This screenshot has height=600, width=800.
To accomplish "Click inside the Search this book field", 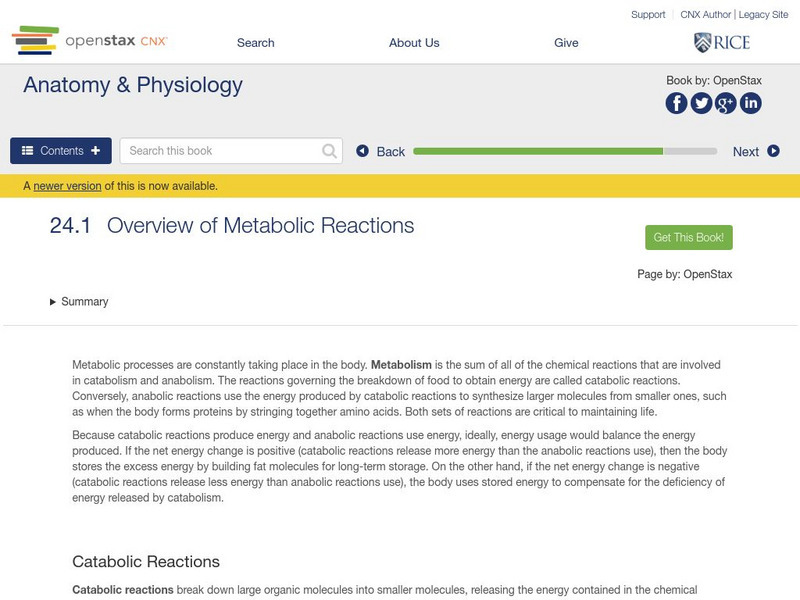I will pyautogui.click(x=220, y=150).
